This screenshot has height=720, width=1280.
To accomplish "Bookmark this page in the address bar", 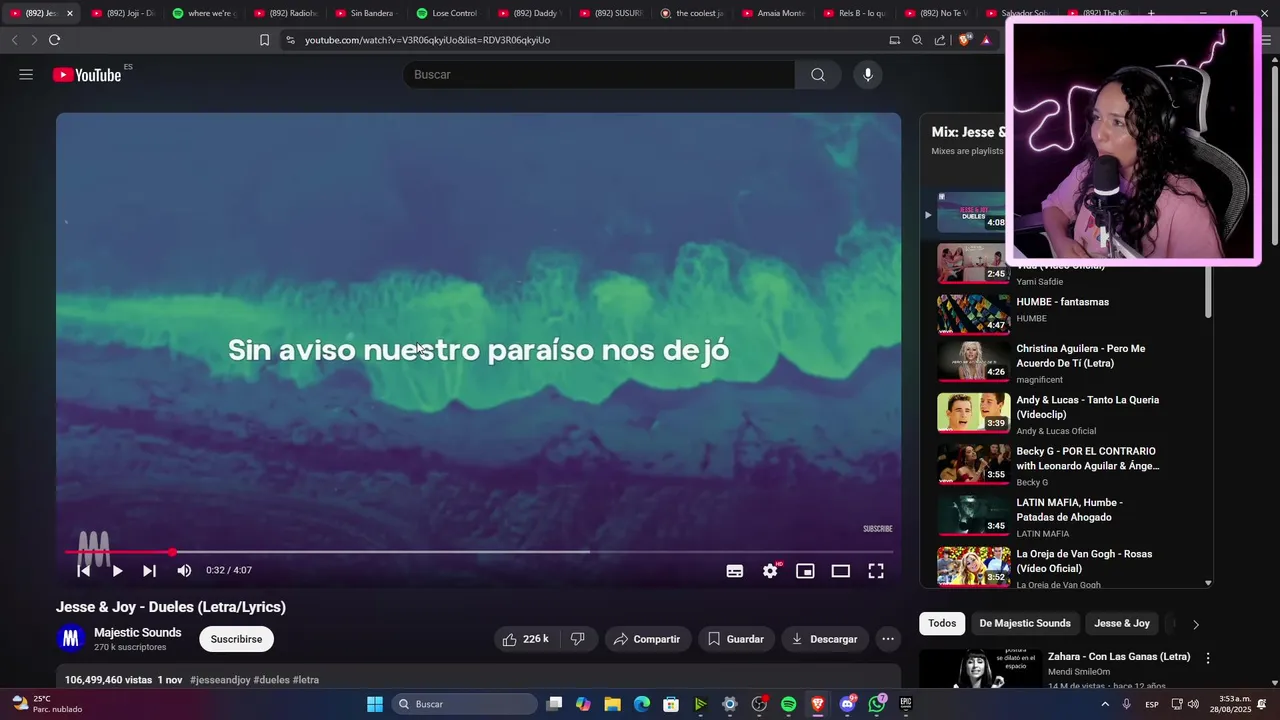I will pos(264,40).
